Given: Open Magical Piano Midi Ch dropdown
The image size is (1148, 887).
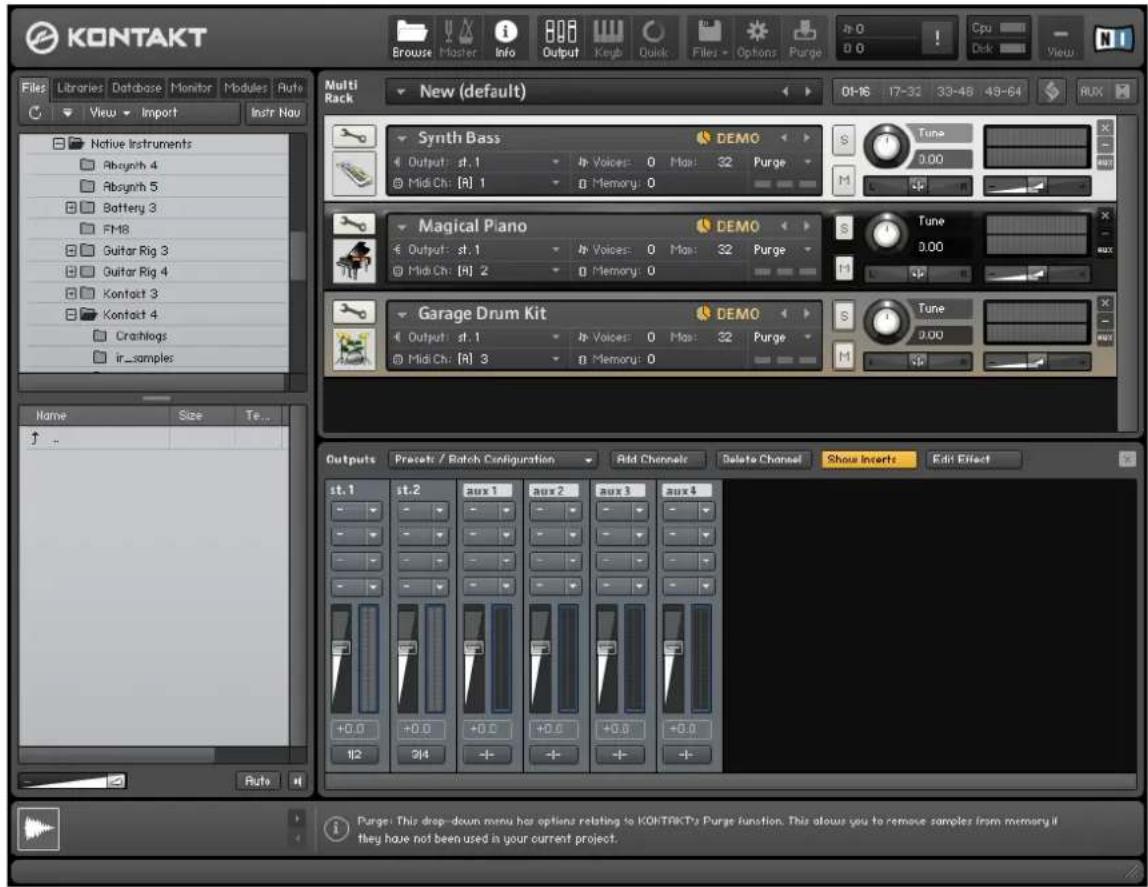Looking at the screenshot, I should [x=477, y=271].
